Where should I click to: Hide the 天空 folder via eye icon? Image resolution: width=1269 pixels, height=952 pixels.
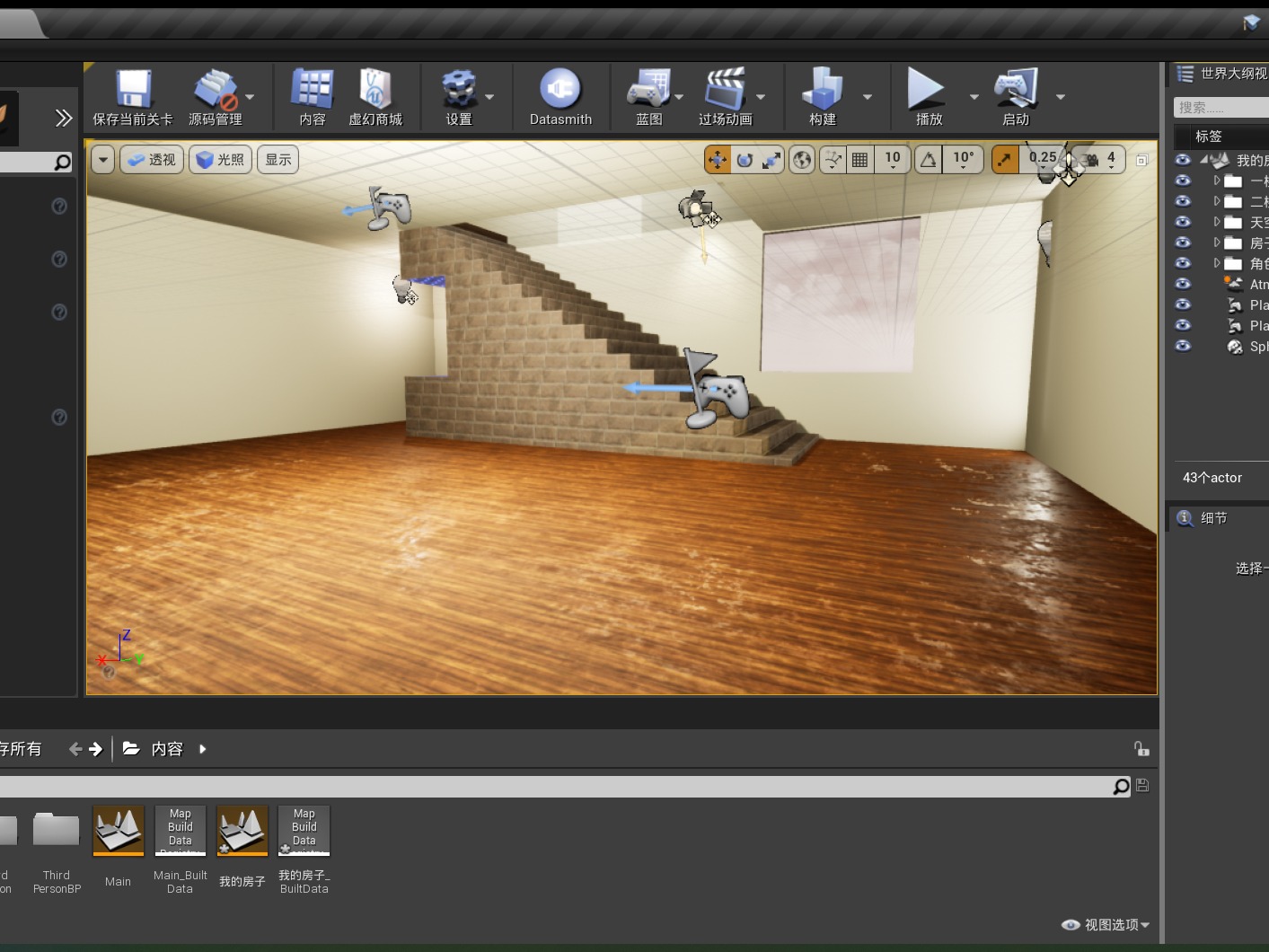click(1184, 222)
